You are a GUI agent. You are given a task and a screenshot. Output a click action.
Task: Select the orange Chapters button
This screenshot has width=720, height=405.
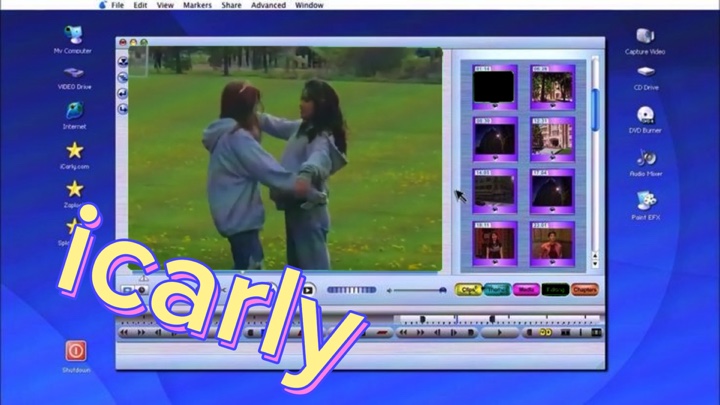click(x=584, y=290)
